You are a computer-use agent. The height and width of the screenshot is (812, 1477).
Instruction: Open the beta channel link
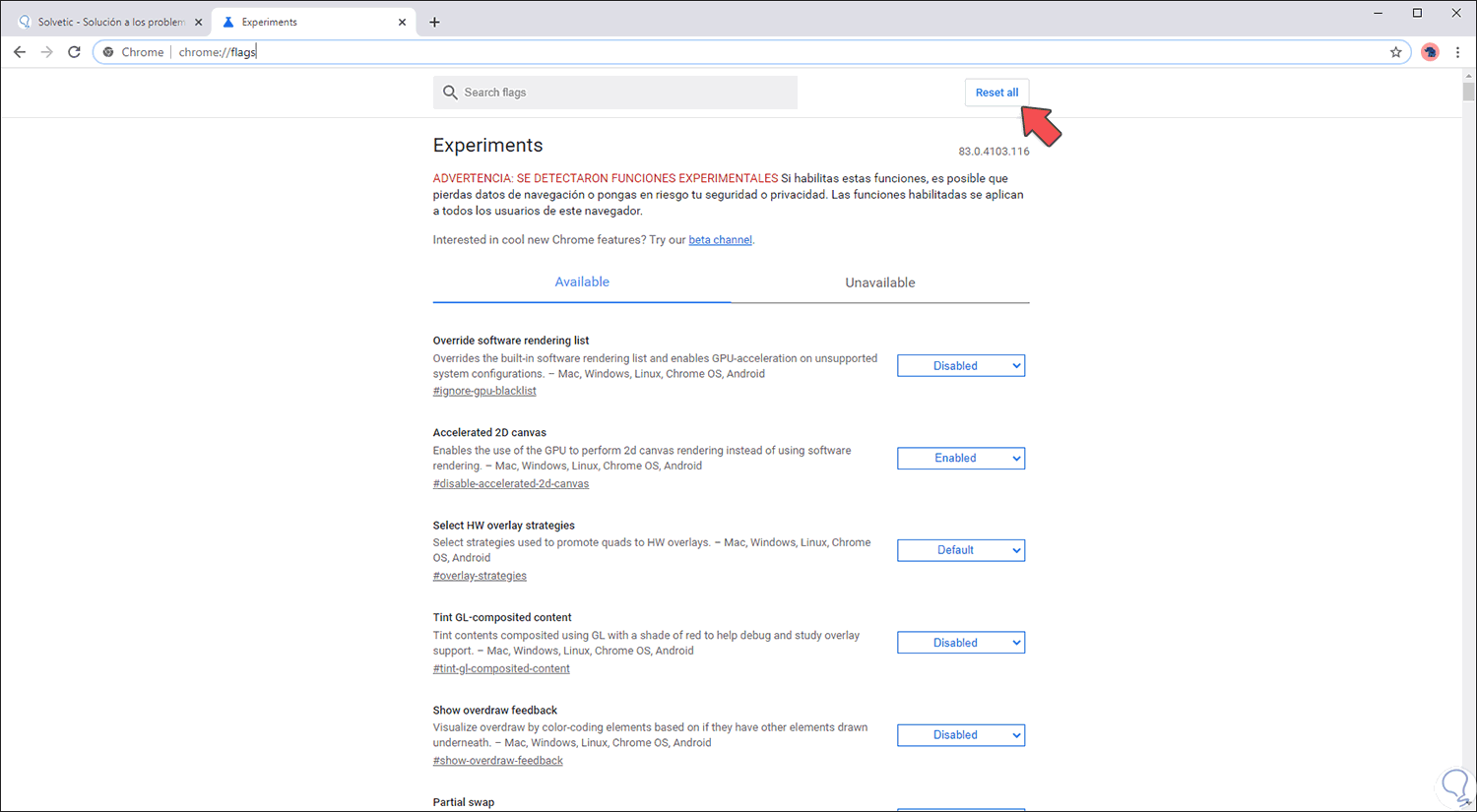pyautogui.click(x=720, y=240)
